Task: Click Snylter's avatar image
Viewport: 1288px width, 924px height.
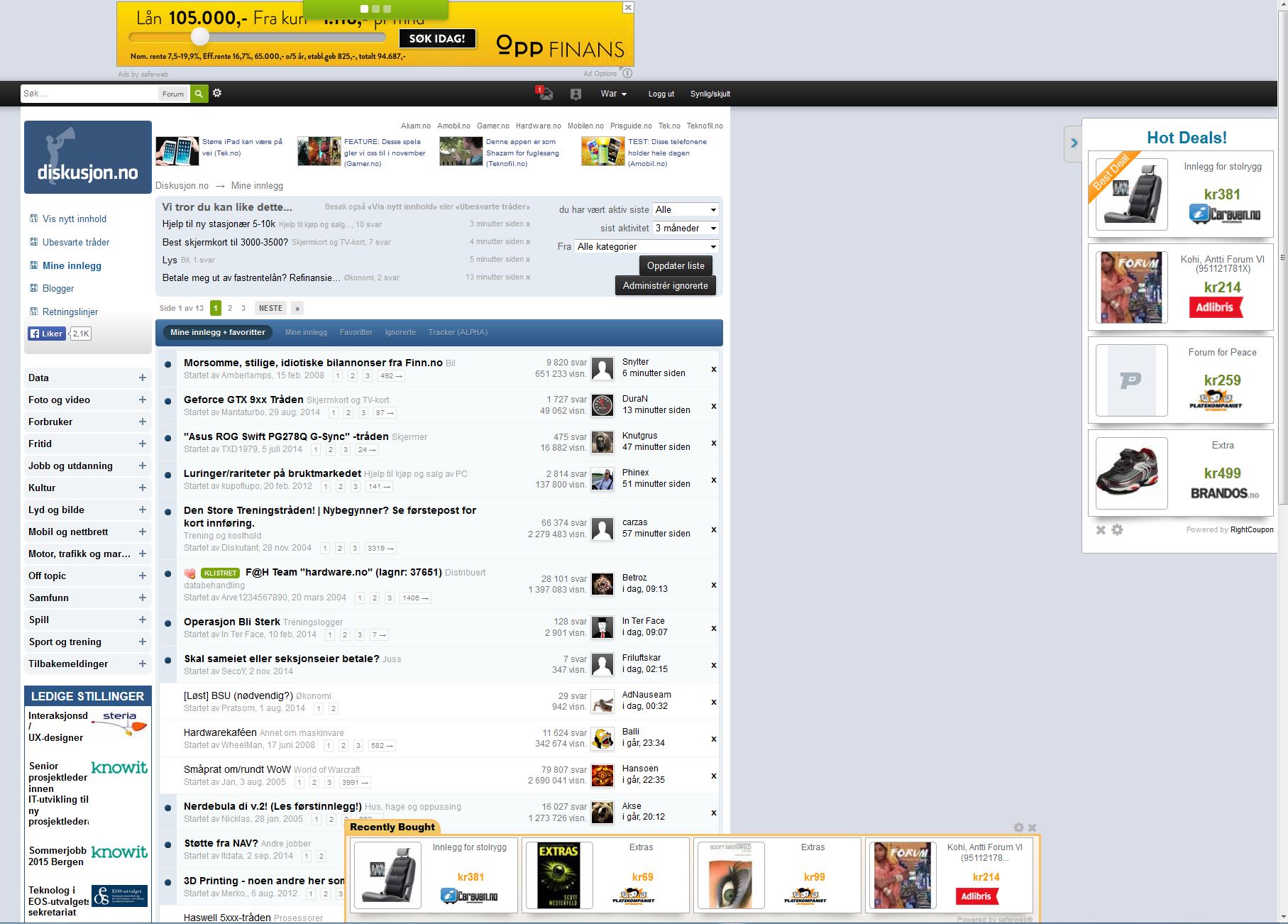Action: point(602,368)
